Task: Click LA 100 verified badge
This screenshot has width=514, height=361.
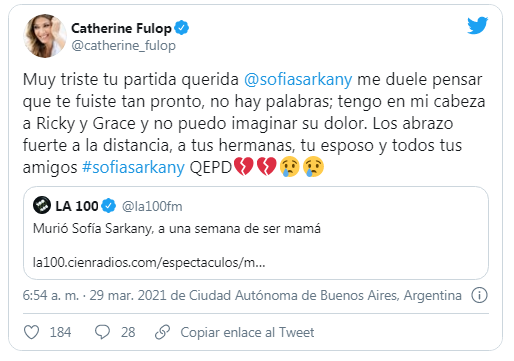Action: 108,206
